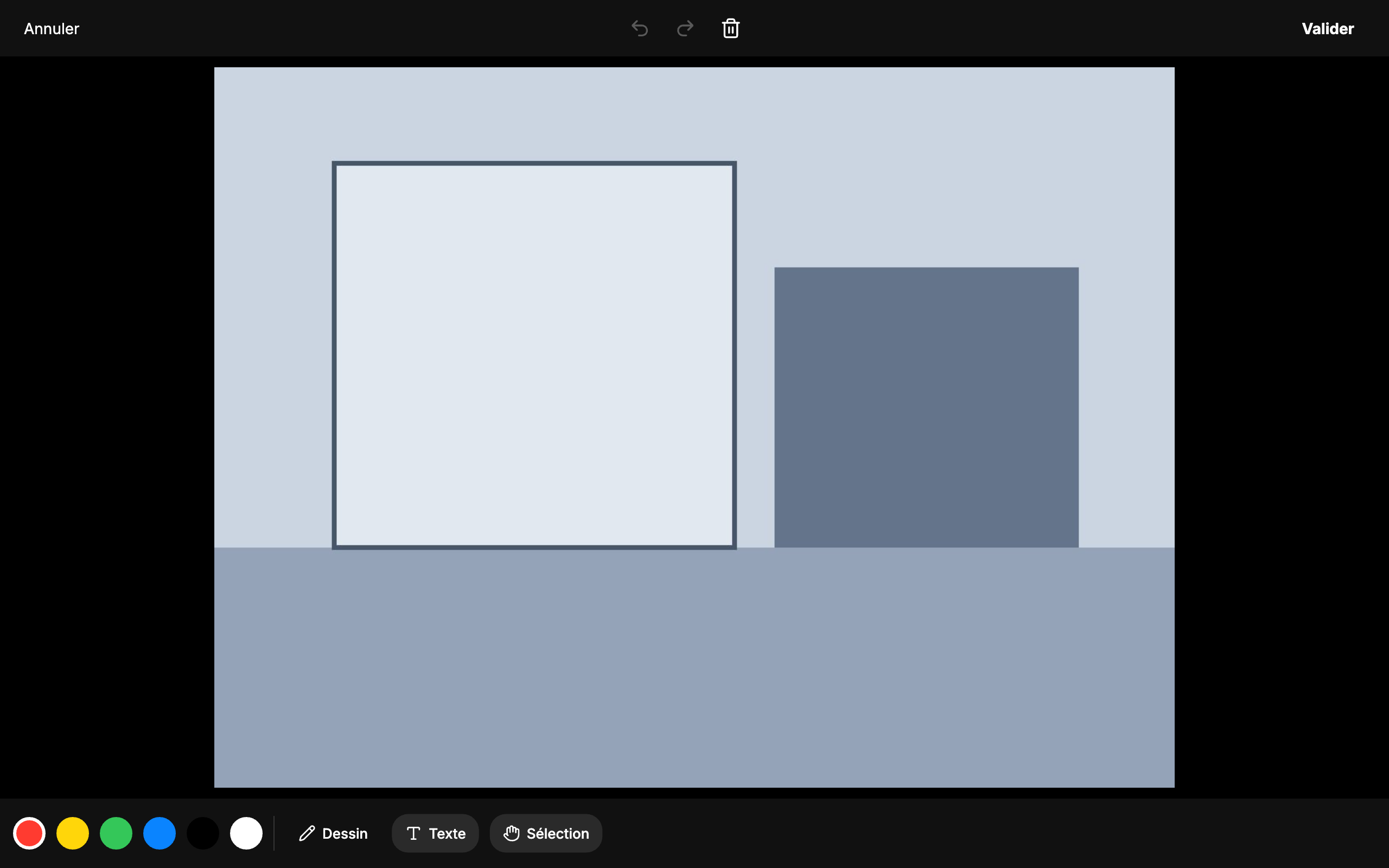The image size is (1389, 868).
Task: Click the undo arrow icon
Action: [639, 28]
